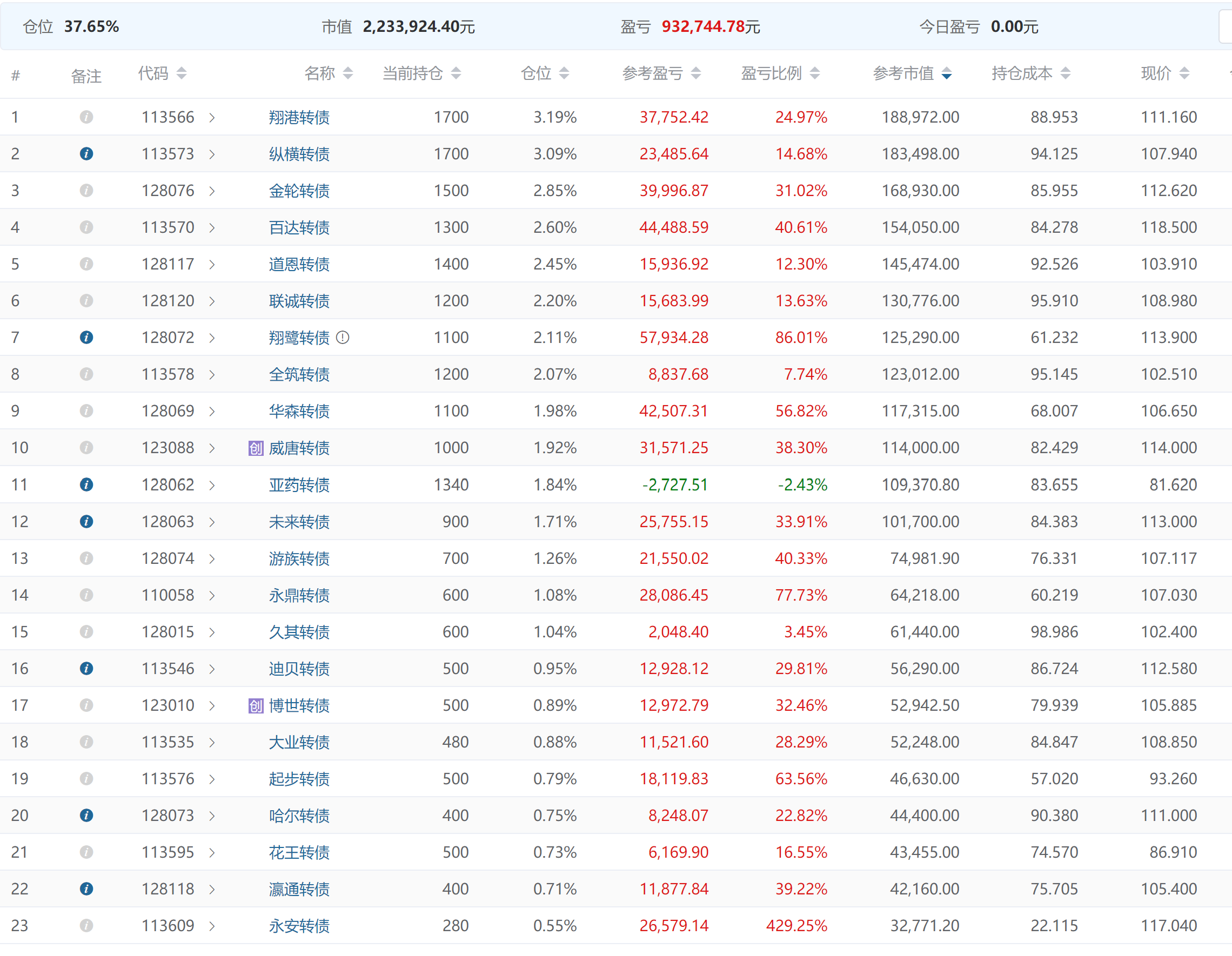Click the blue note icon for 迪贝转债
1232x956 pixels.
[x=86, y=668]
